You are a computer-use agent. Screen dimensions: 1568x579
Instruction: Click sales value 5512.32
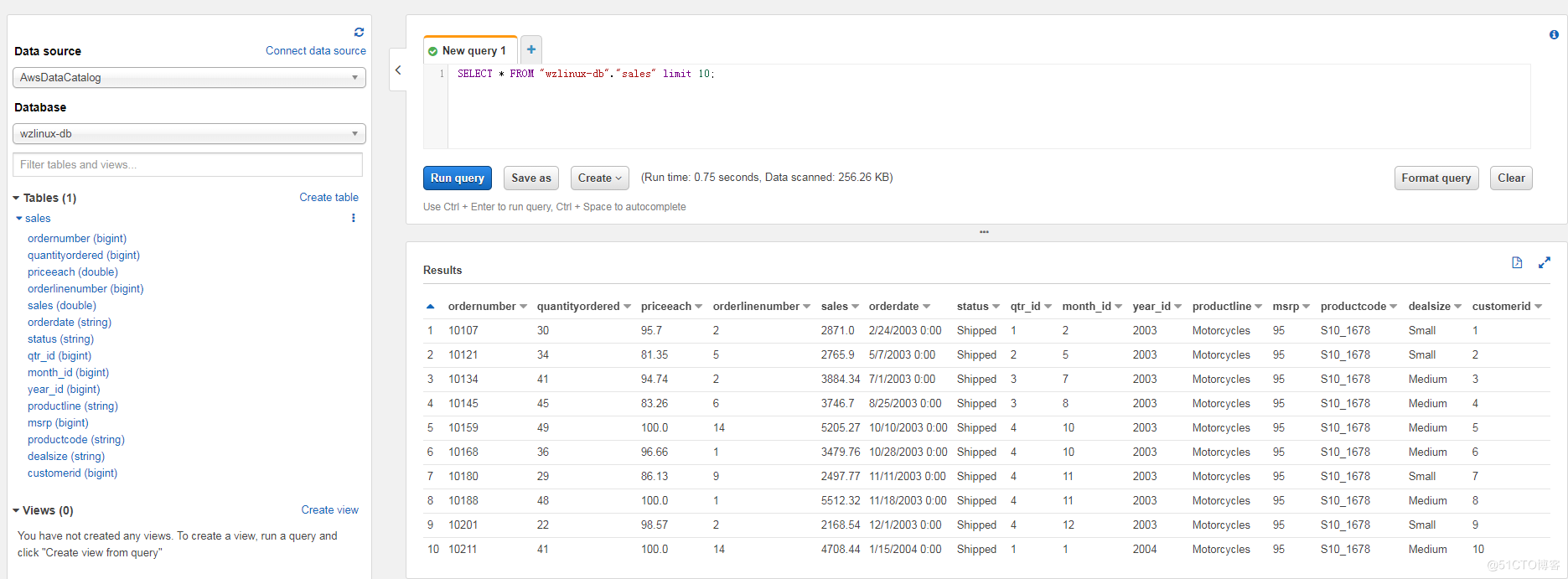841,500
